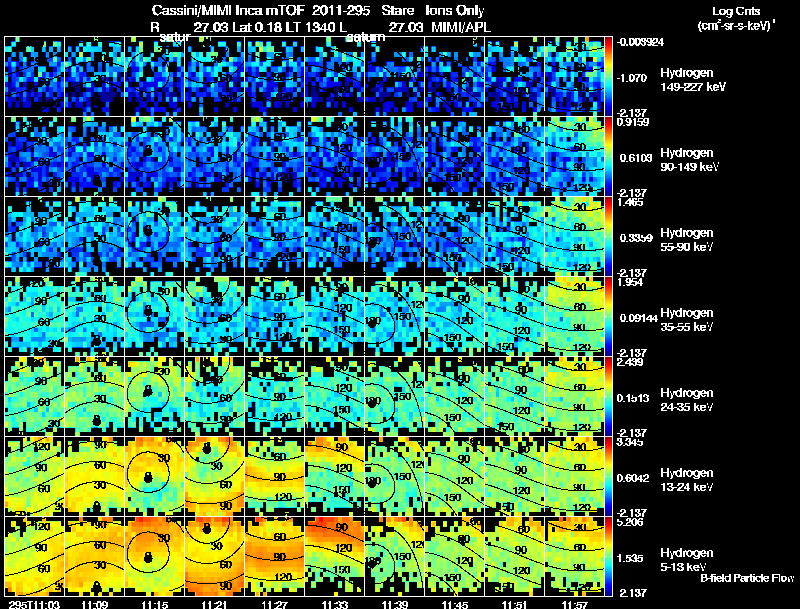Open the 35-55 keV panel at 295T11:03
Screen dimensions: 800x609
coord(34,317)
